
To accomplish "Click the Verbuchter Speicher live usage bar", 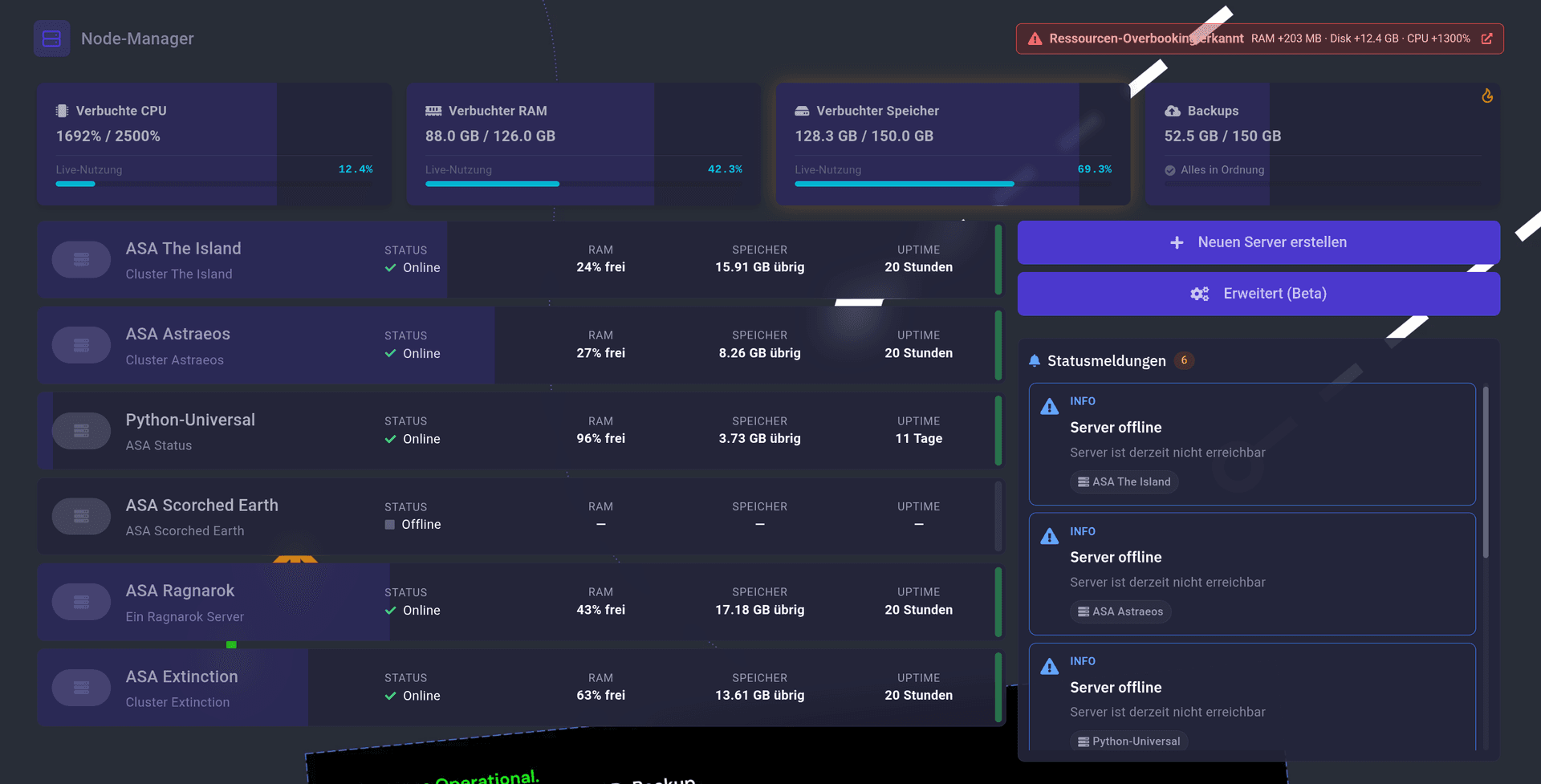I will (x=953, y=184).
